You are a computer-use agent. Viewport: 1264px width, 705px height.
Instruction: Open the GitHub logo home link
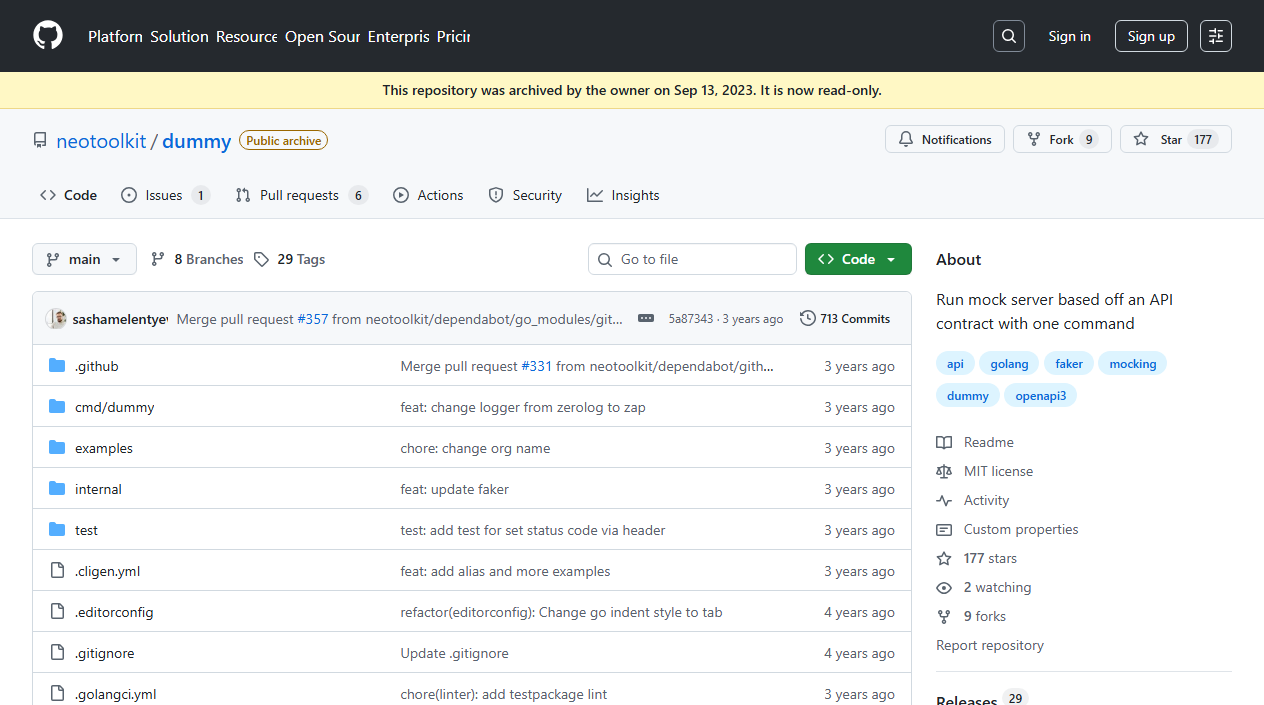click(x=48, y=36)
